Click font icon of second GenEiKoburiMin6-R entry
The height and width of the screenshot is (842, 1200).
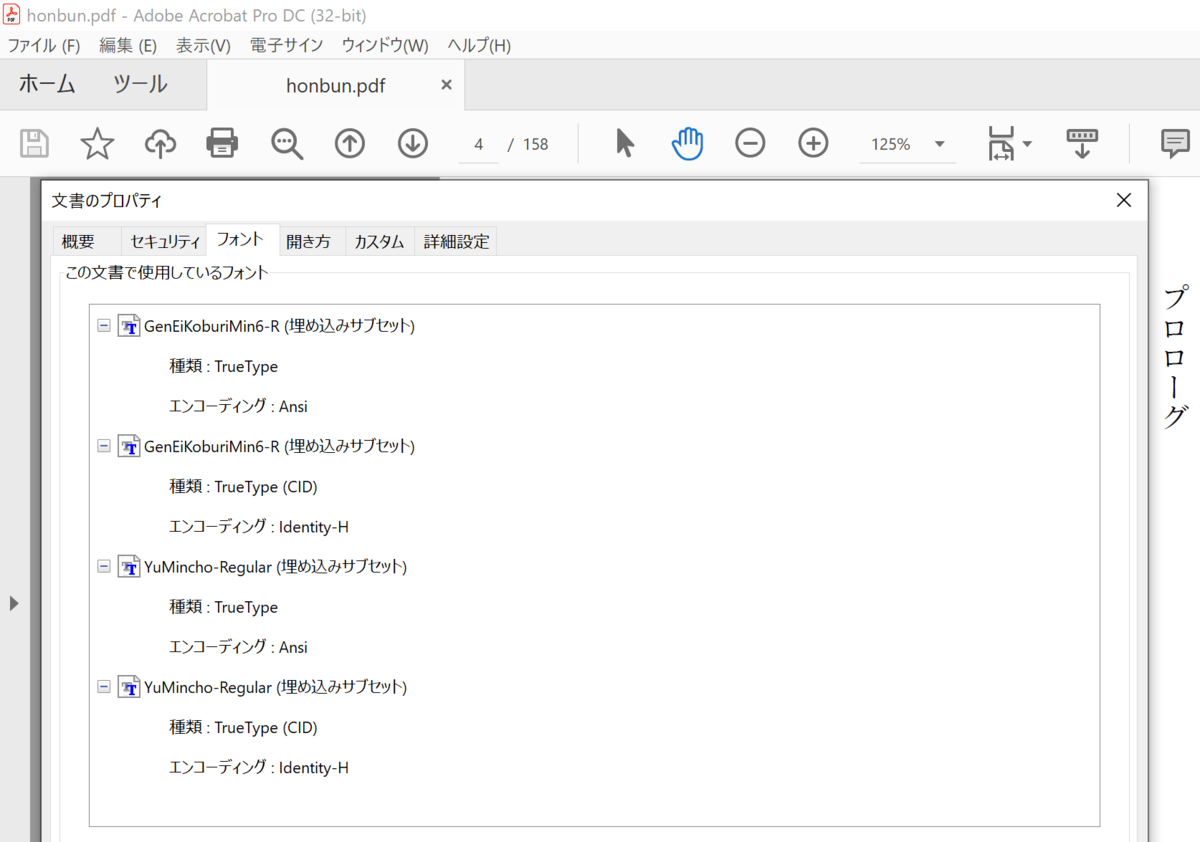(x=129, y=446)
